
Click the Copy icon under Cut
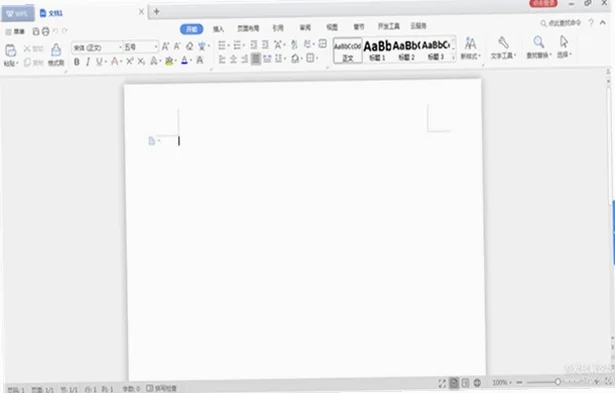point(27,62)
